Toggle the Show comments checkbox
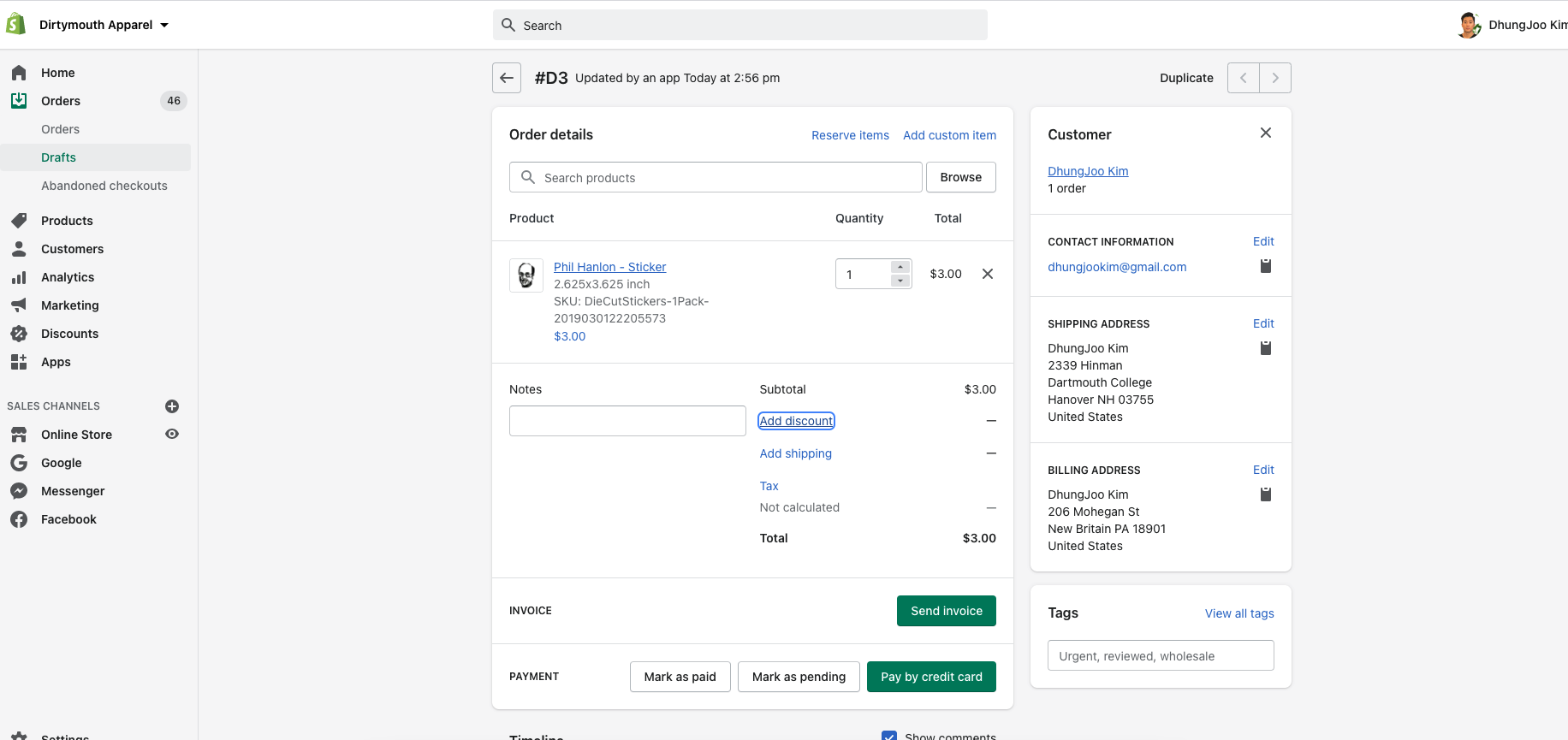 point(889,736)
